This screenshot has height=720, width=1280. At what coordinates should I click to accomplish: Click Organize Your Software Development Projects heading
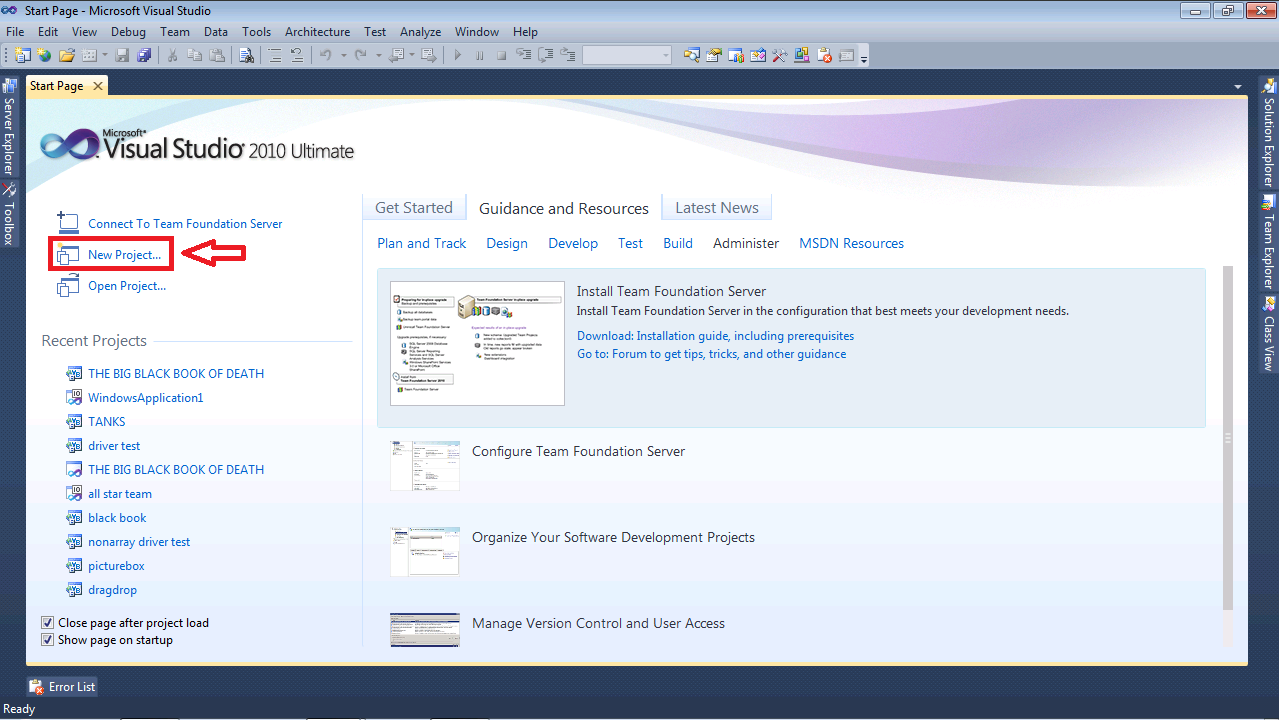coord(613,537)
